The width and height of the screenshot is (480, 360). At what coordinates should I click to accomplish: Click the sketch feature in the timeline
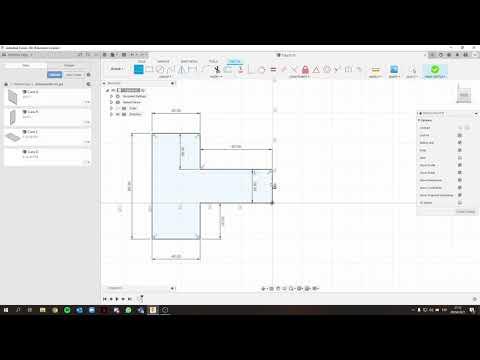click(x=140, y=299)
